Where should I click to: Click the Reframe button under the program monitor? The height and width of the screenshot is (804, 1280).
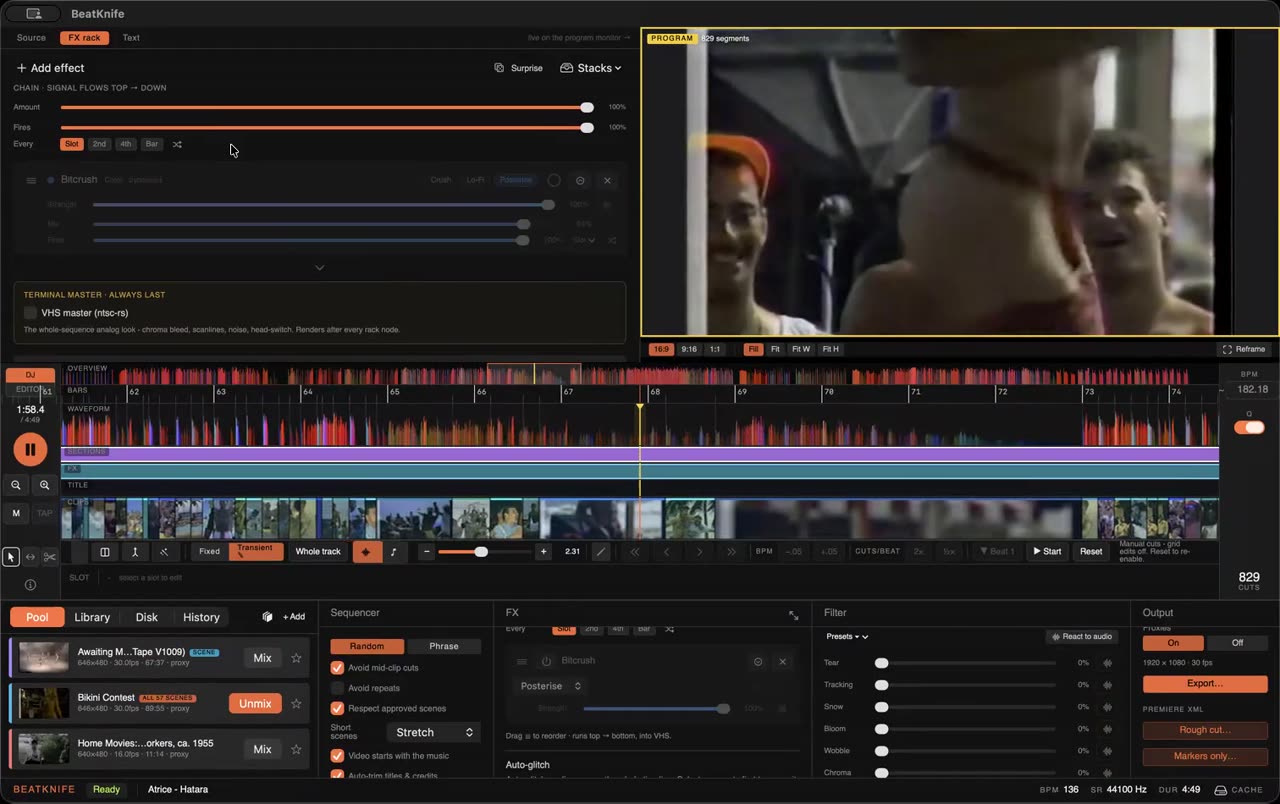pyautogui.click(x=1244, y=349)
